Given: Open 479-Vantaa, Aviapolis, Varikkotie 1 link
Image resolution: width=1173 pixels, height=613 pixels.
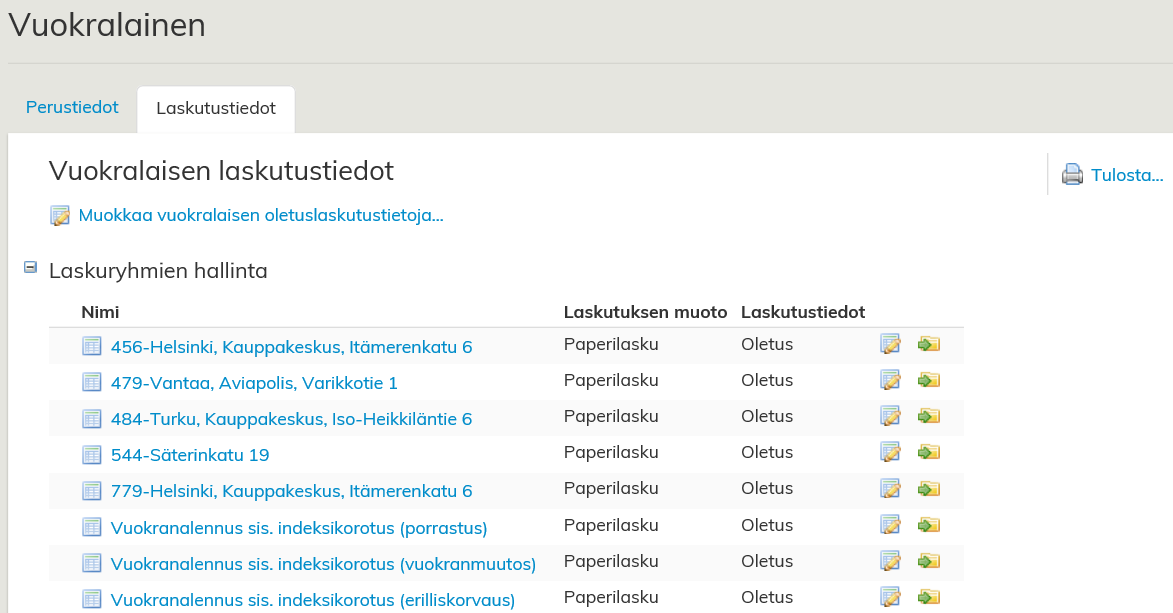Looking at the screenshot, I should [254, 383].
